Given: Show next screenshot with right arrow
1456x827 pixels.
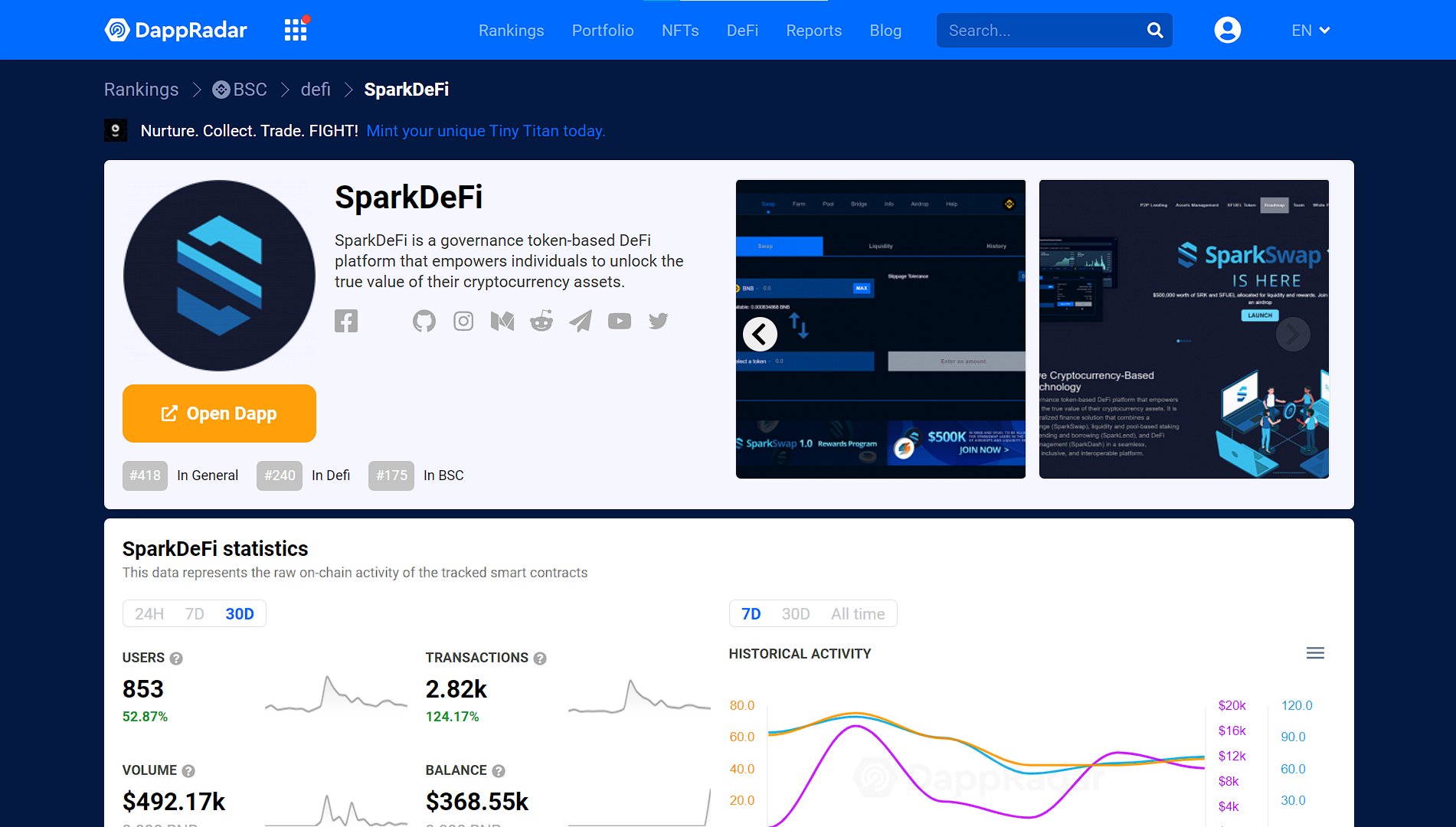Looking at the screenshot, I should 1293,334.
